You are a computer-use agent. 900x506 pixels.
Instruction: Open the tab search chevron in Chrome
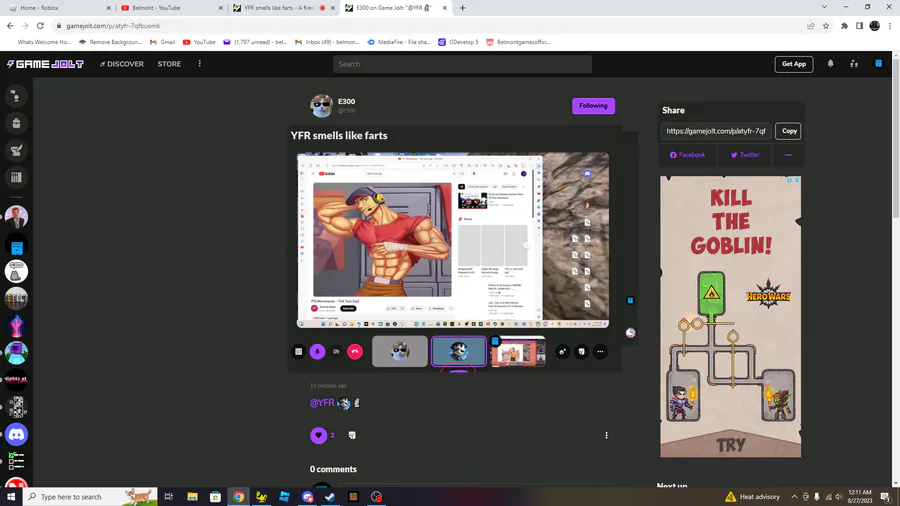tap(824, 7)
